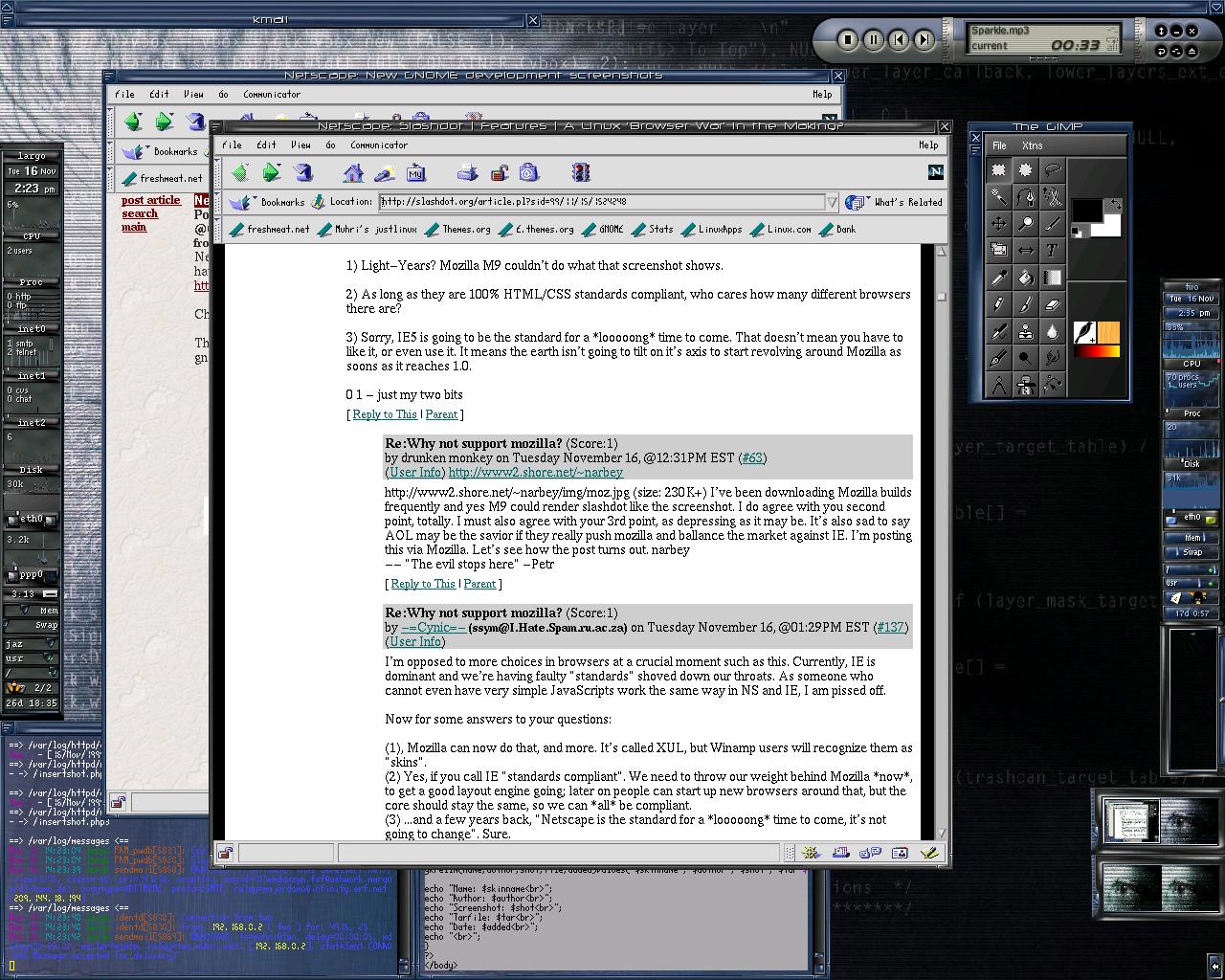Swap foreground and background colors in GIMP
1225x980 pixels.
[1116, 204]
